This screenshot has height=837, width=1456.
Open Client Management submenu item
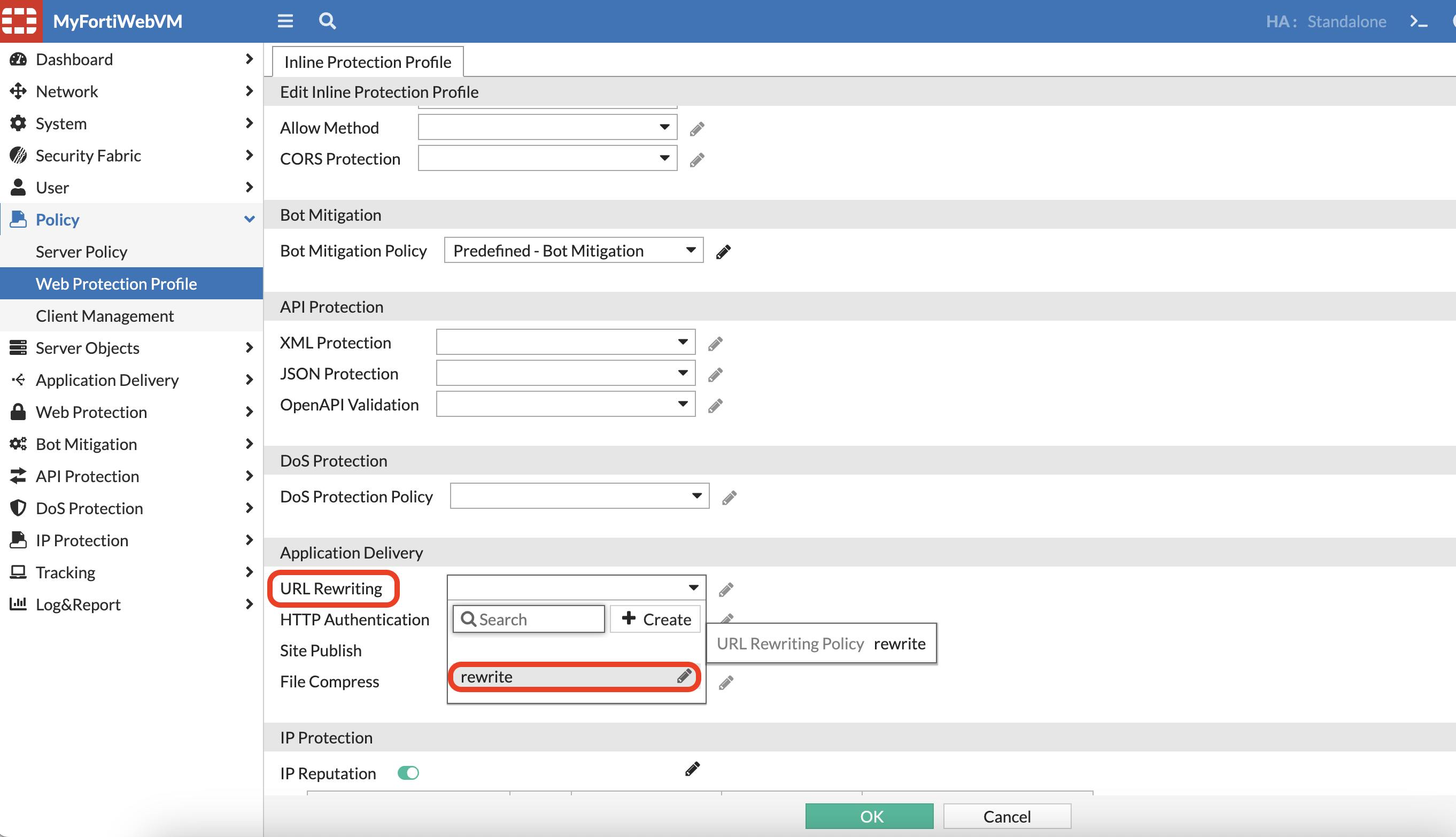point(131,315)
